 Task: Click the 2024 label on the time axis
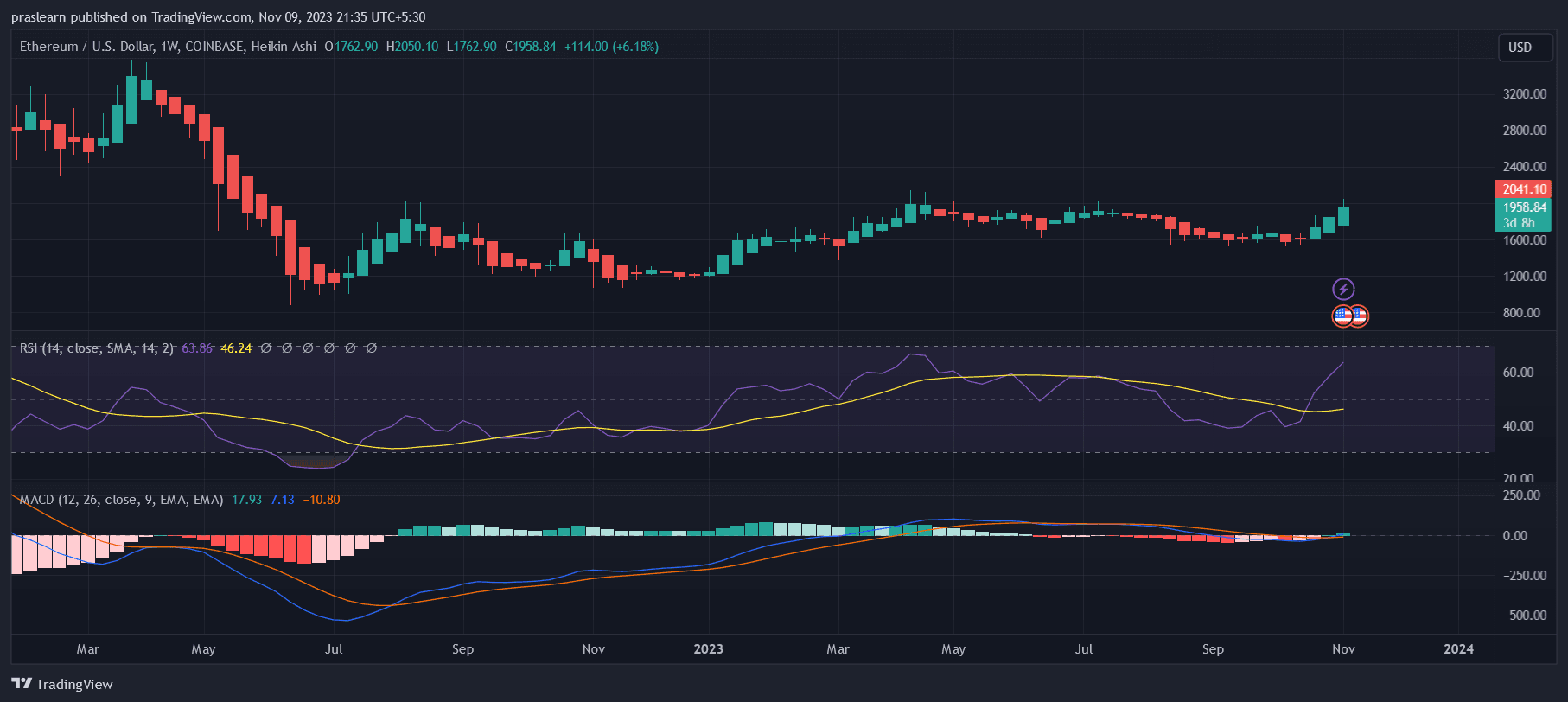[1458, 649]
